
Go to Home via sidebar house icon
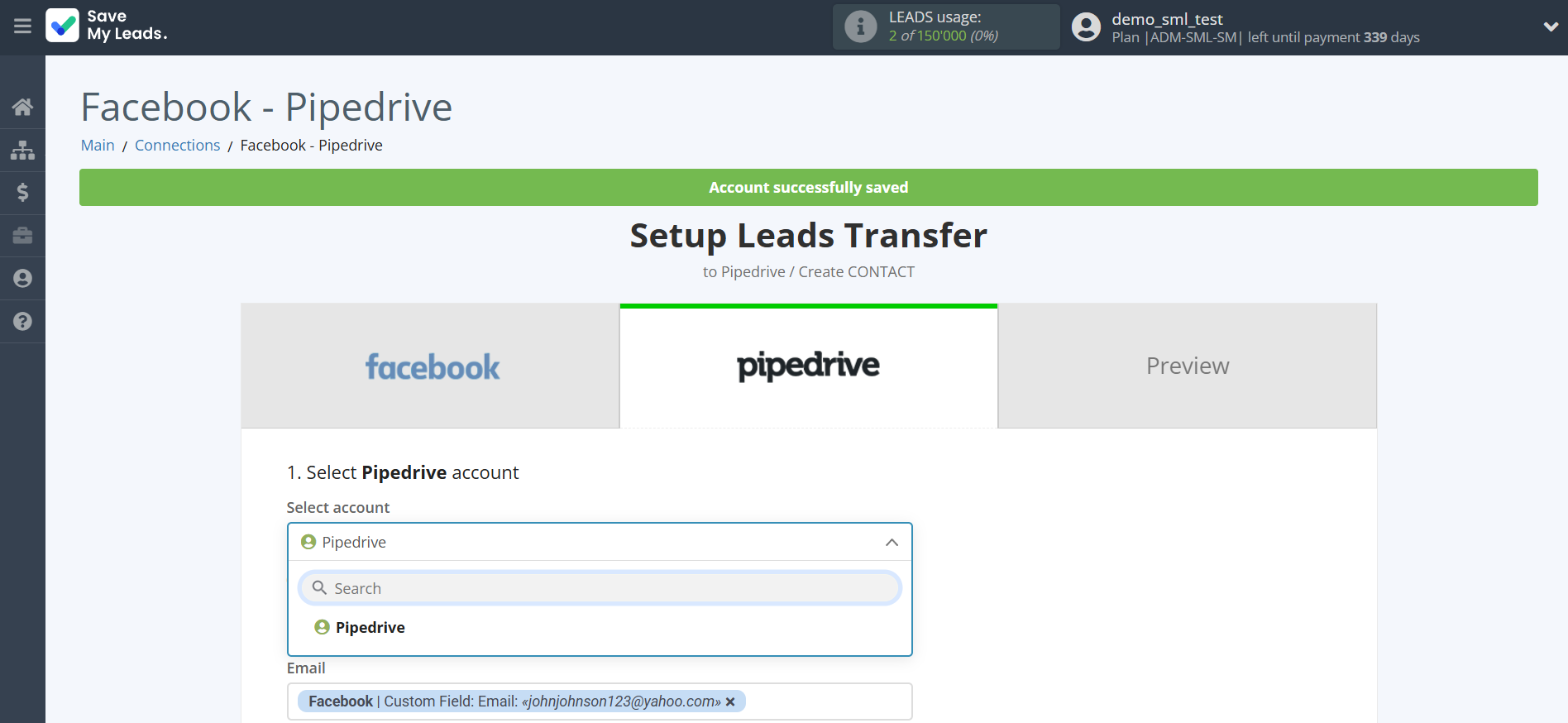click(x=22, y=107)
